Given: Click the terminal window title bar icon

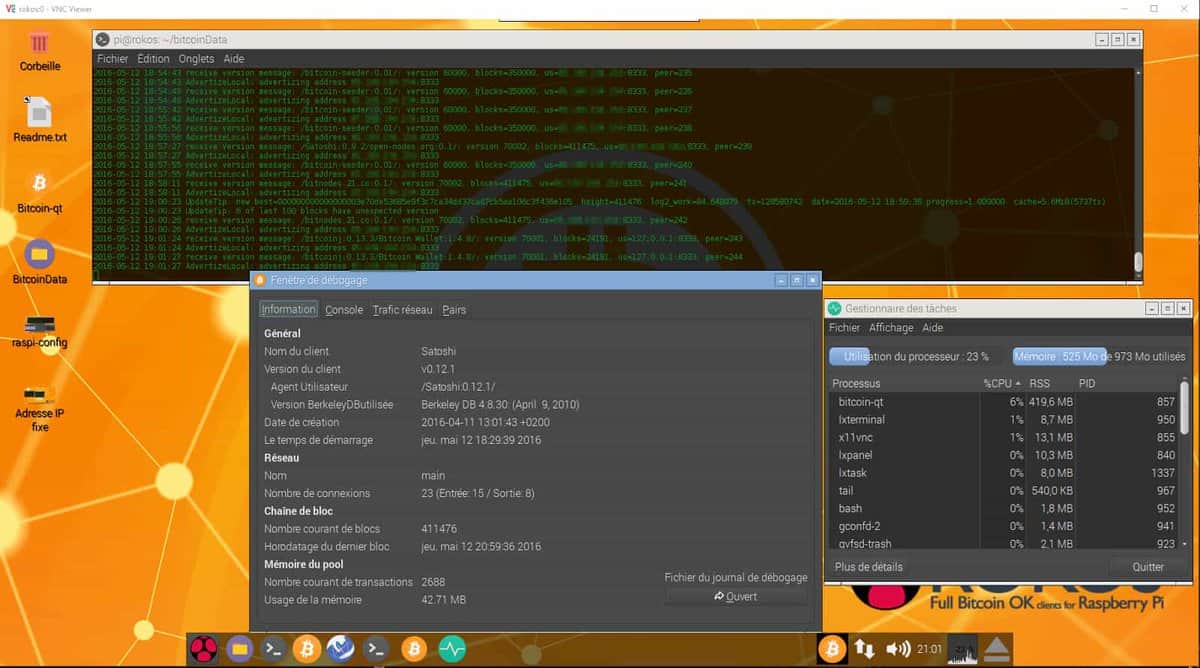Looking at the screenshot, I should click(x=102, y=39).
